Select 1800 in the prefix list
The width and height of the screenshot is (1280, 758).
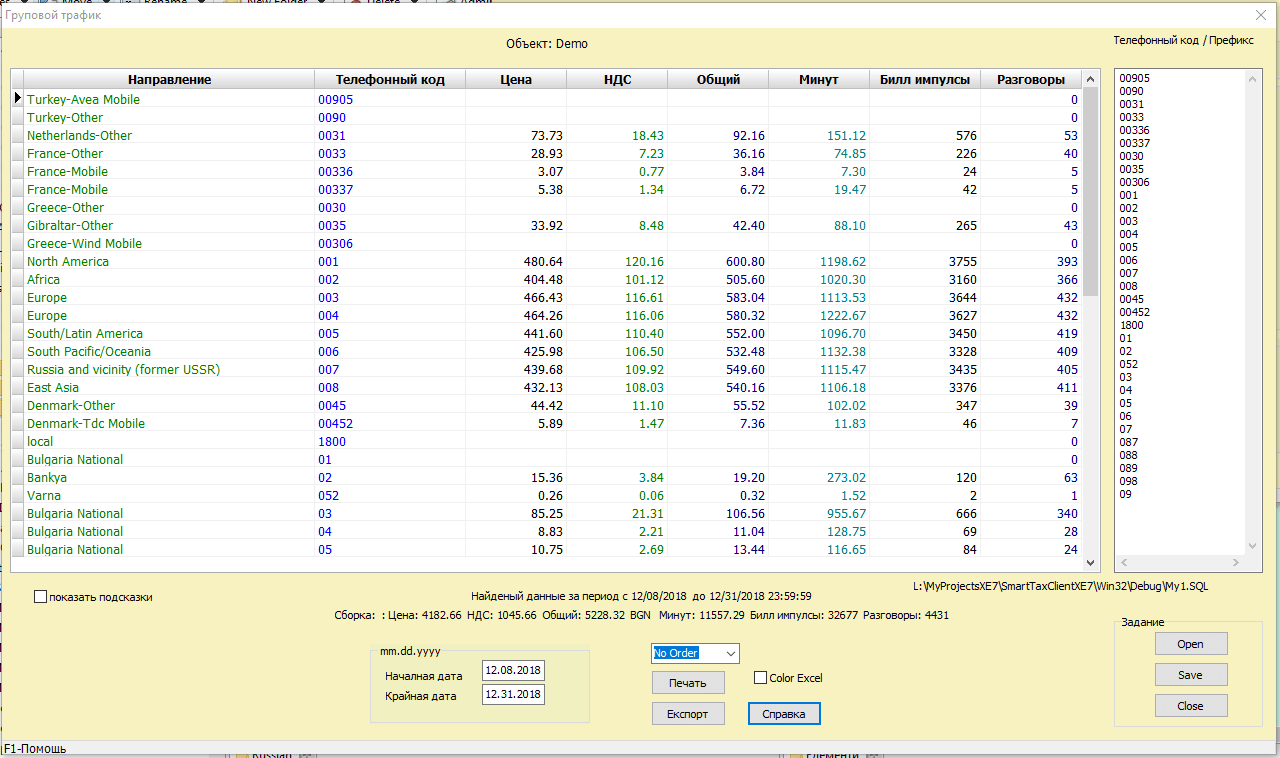tap(1131, 325)
